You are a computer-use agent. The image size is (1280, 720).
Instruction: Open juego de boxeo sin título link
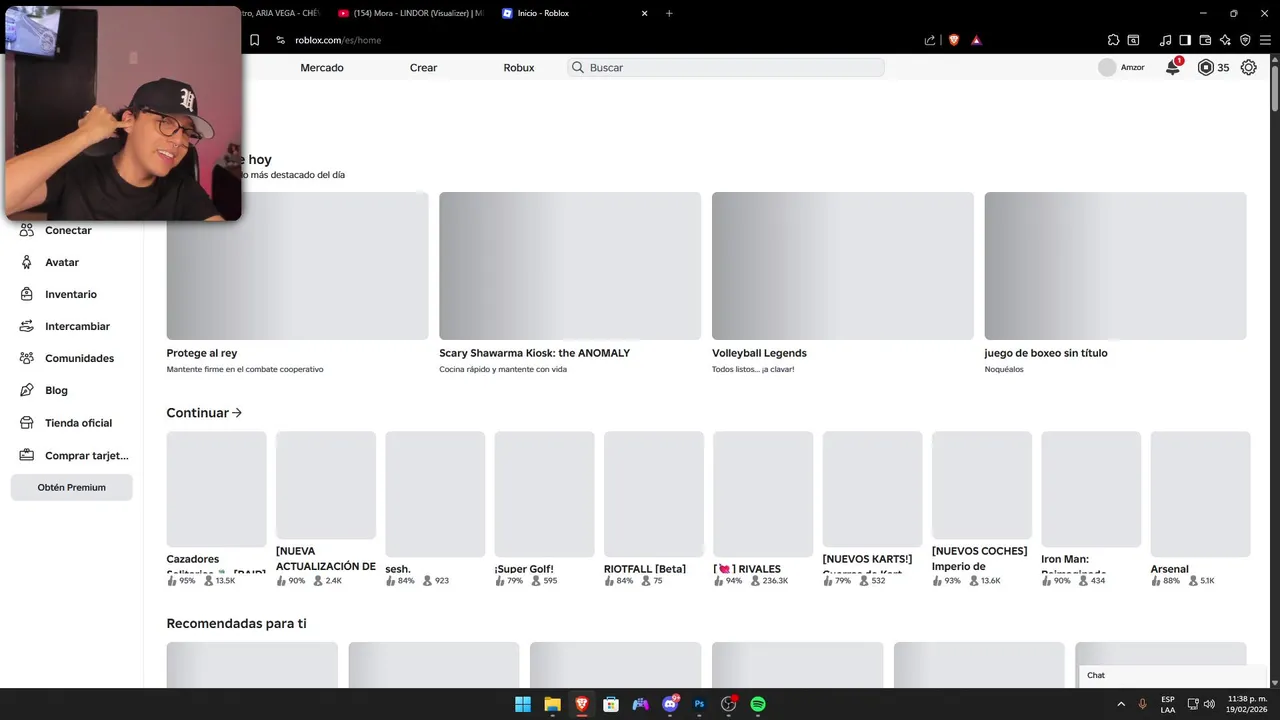point(1046,353)
